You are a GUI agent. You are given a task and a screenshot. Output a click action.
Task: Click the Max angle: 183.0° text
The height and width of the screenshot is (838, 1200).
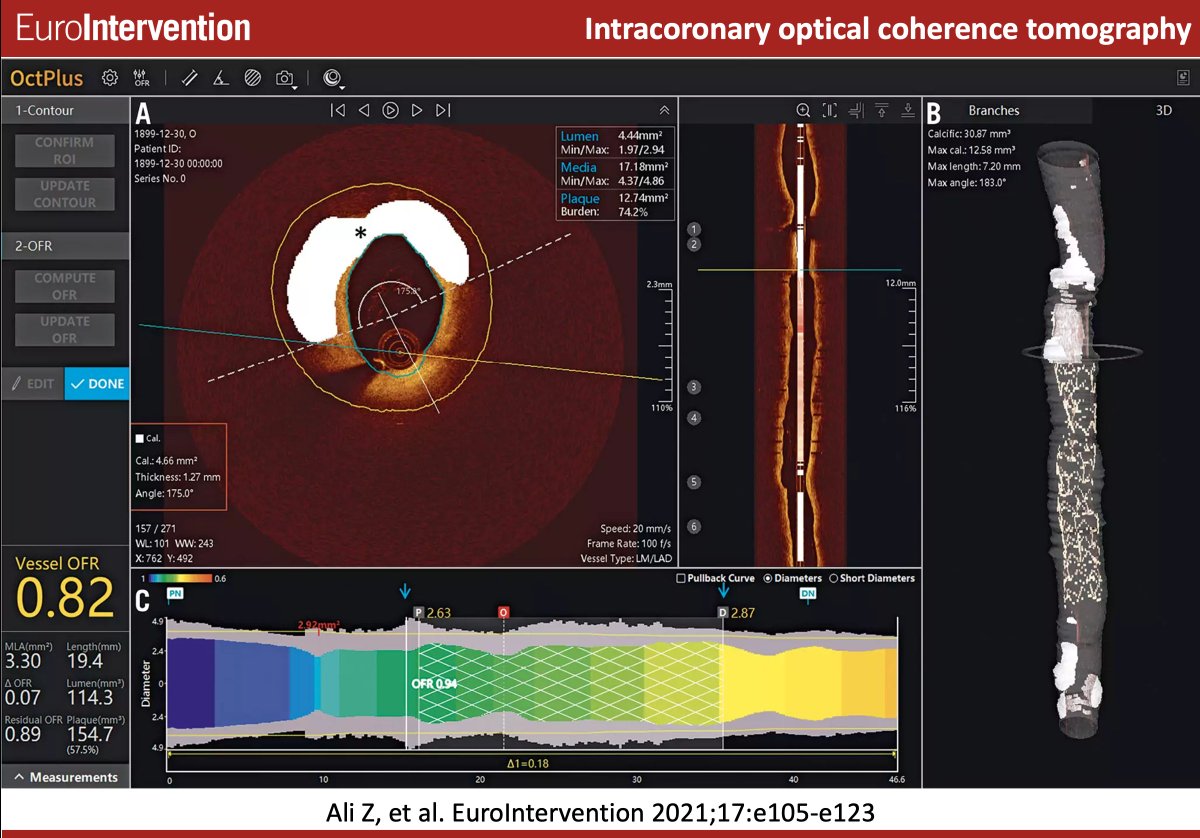click(968, 182)
